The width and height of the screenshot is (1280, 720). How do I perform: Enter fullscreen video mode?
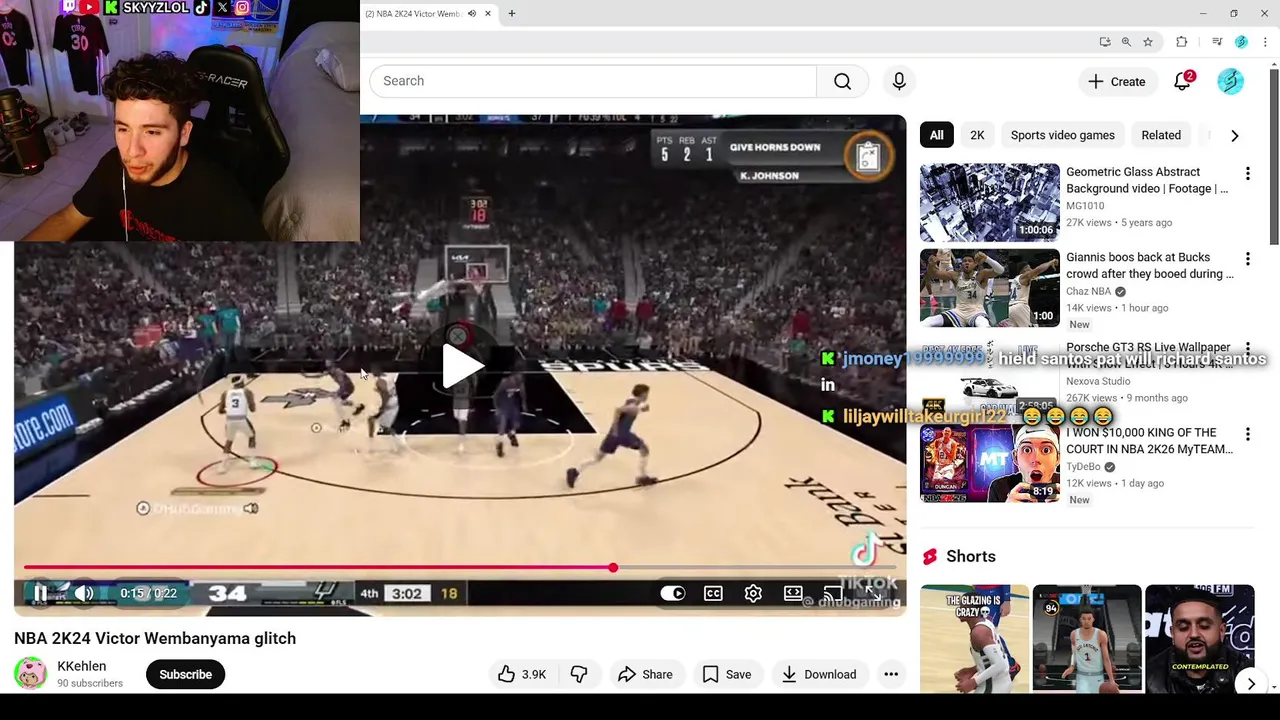point(874,595)
